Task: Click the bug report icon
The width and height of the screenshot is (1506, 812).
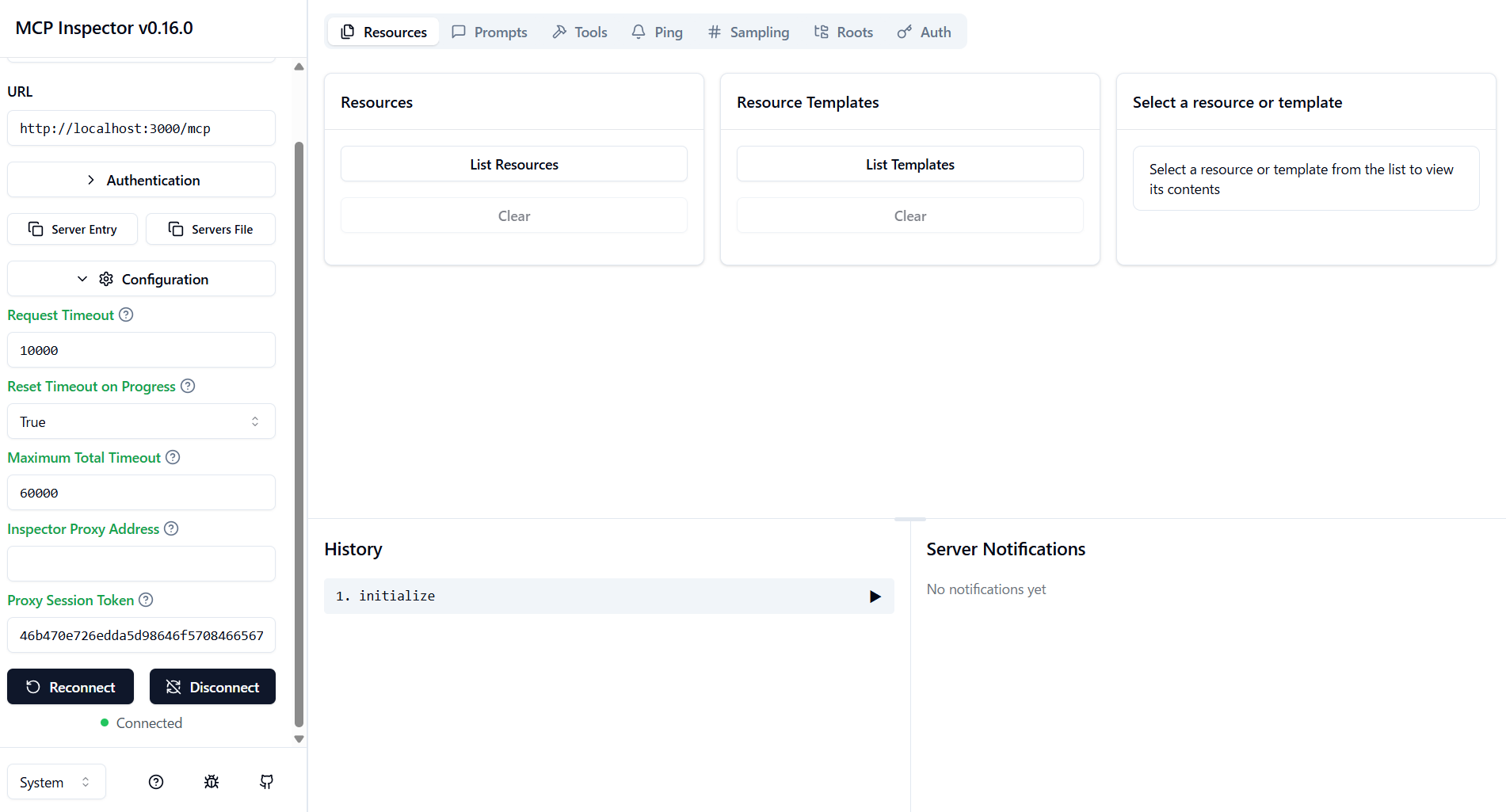Action: (x=212, y=782)
